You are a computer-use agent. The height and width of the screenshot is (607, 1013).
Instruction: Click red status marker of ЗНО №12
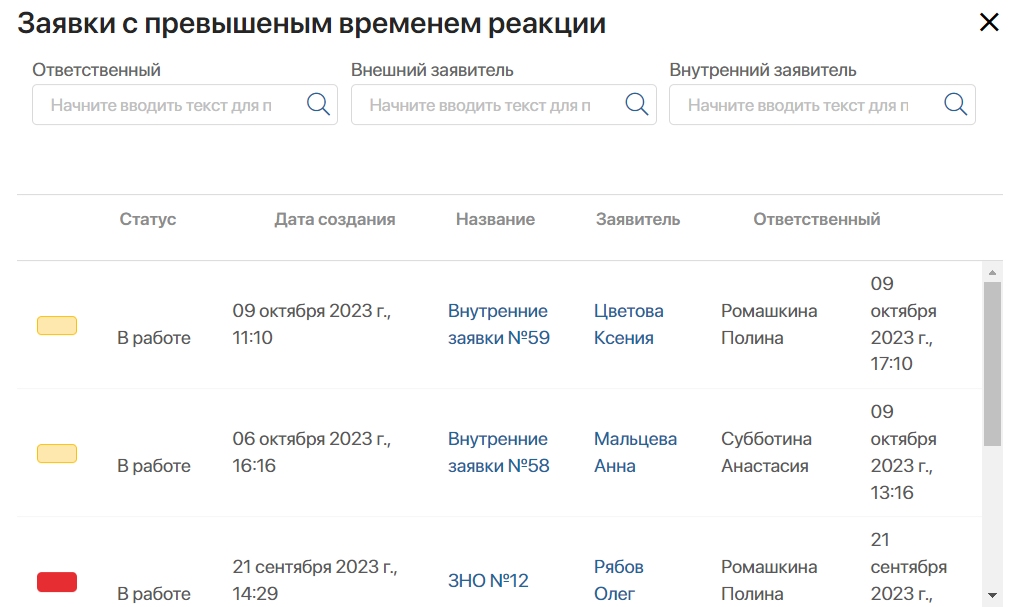[x=57, y=582]
